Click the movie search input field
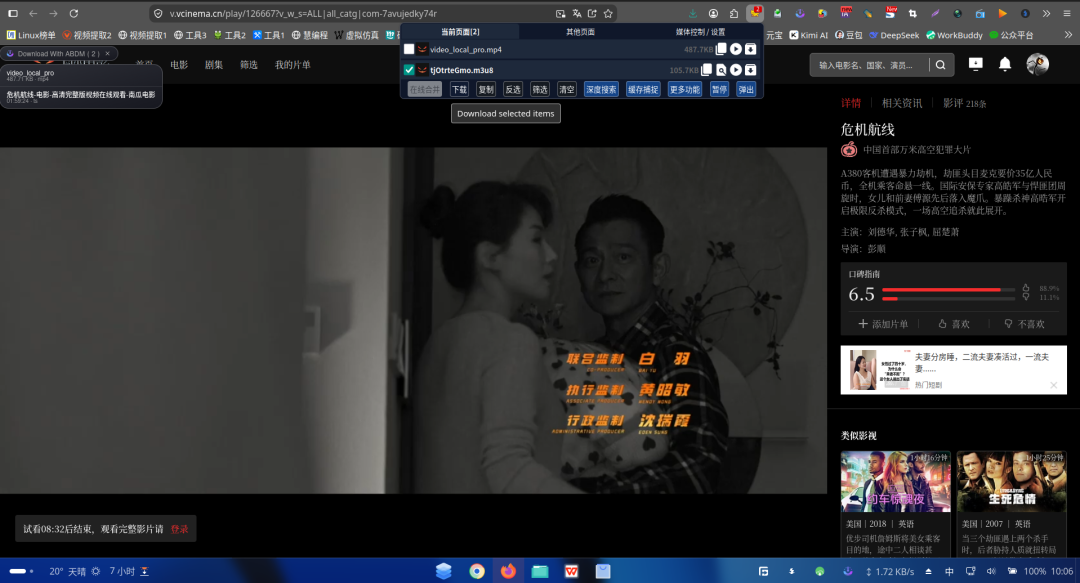The height and width of the screenshot is (583, 1080). pos(869,65)
